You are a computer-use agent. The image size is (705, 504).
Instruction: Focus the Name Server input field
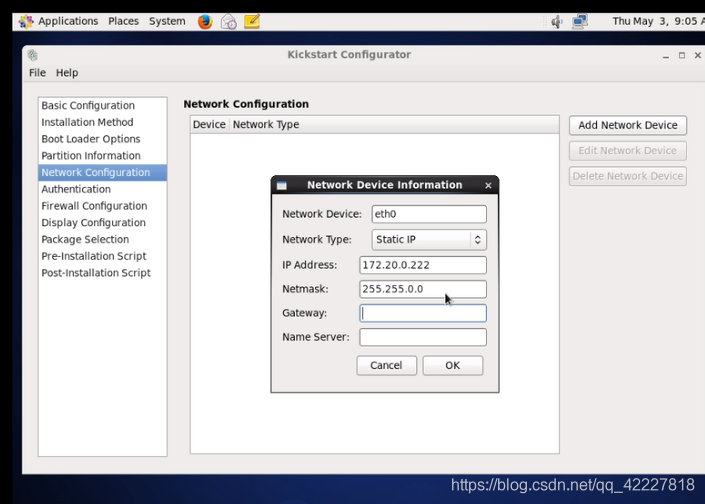coord(423,337)
